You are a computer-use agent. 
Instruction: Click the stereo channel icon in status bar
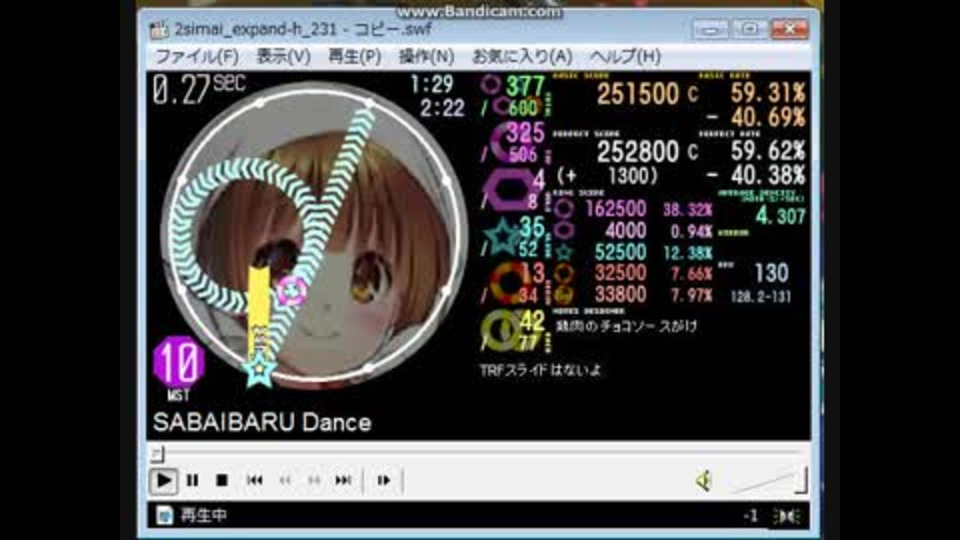click(787, 517)
